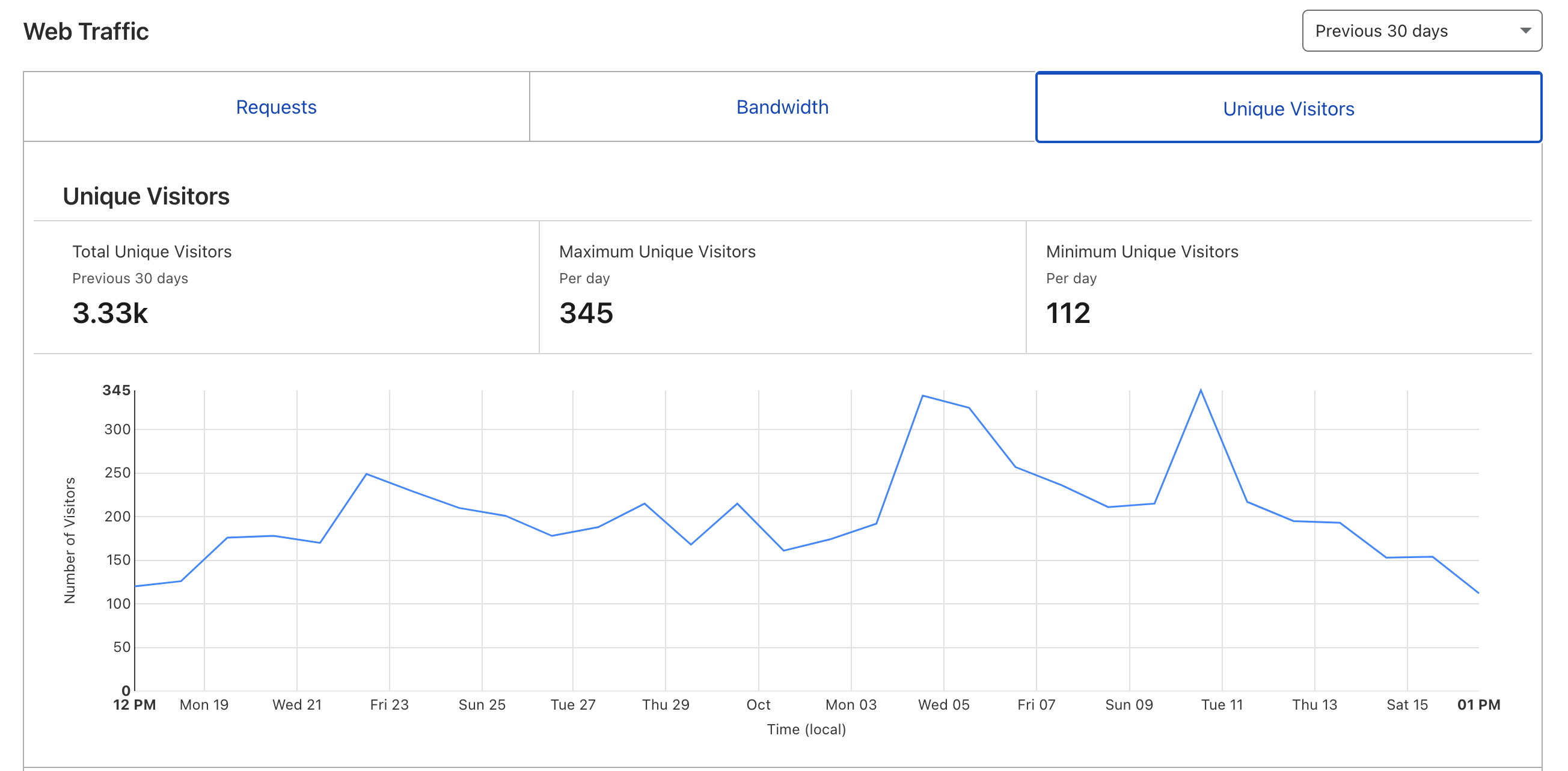
Task: Click the 12 PM x-axis label
Action: [135, 705]
